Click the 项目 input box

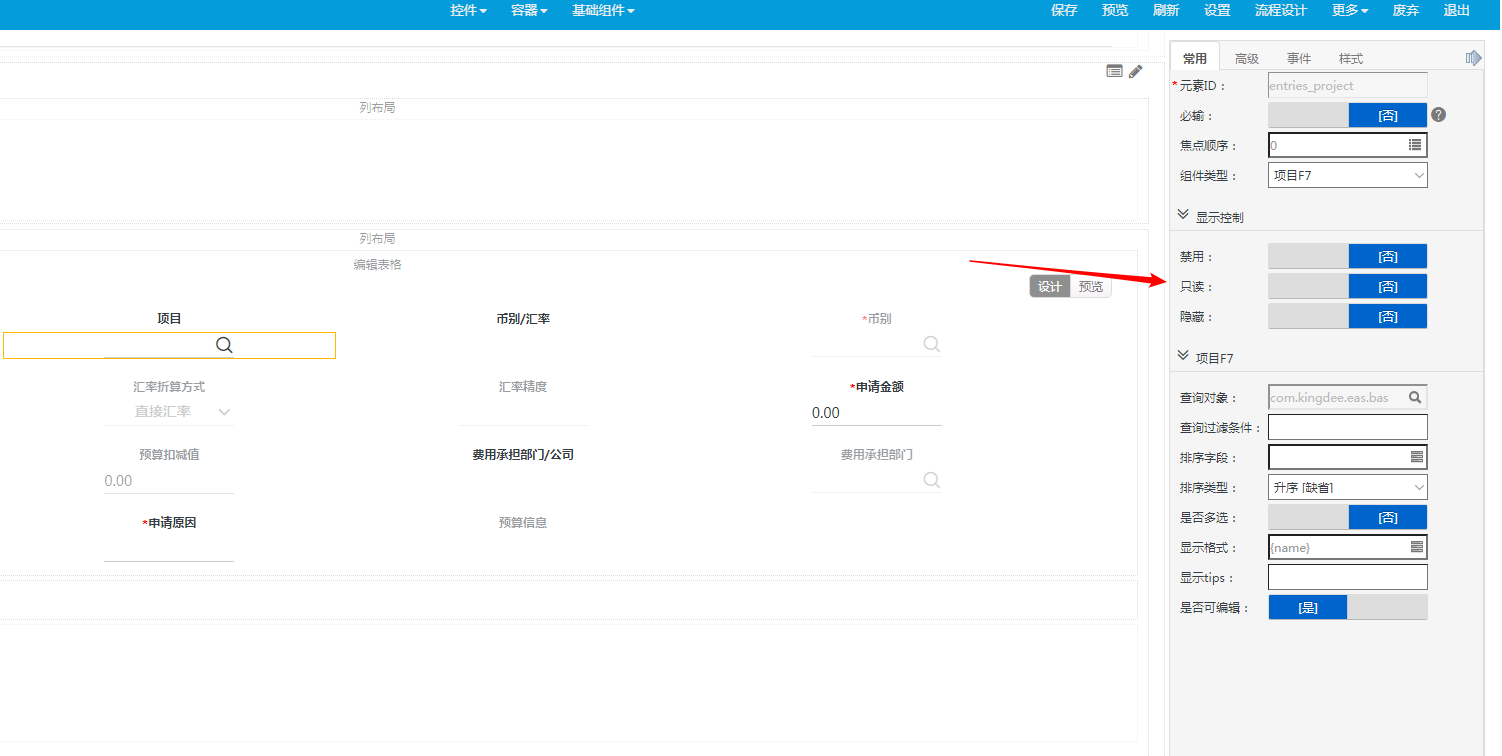[169, 345]
